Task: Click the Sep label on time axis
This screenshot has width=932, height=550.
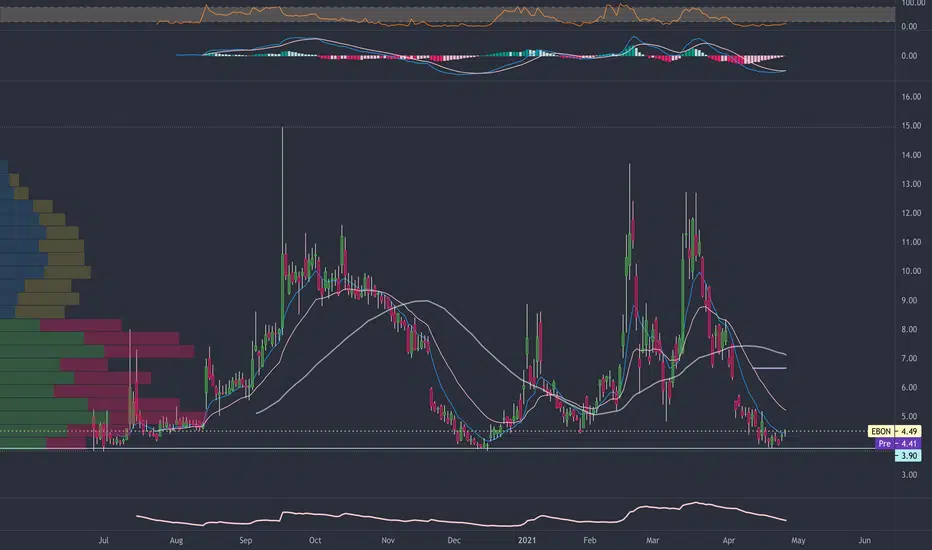Action: coord(245,540)
